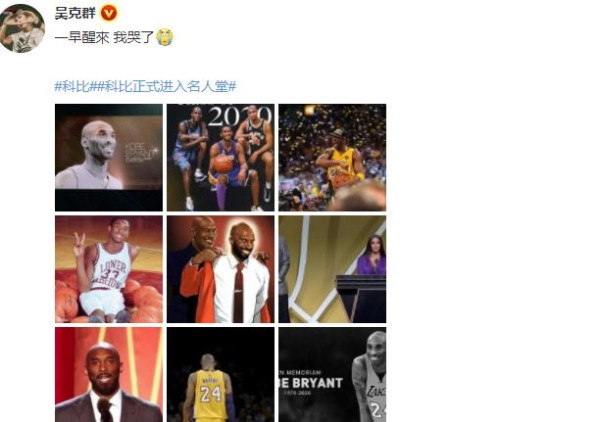This screenshot has height=422, width=600.
Task: Click the 2020 text in poster thumbnail
Action: pos(240,116)
